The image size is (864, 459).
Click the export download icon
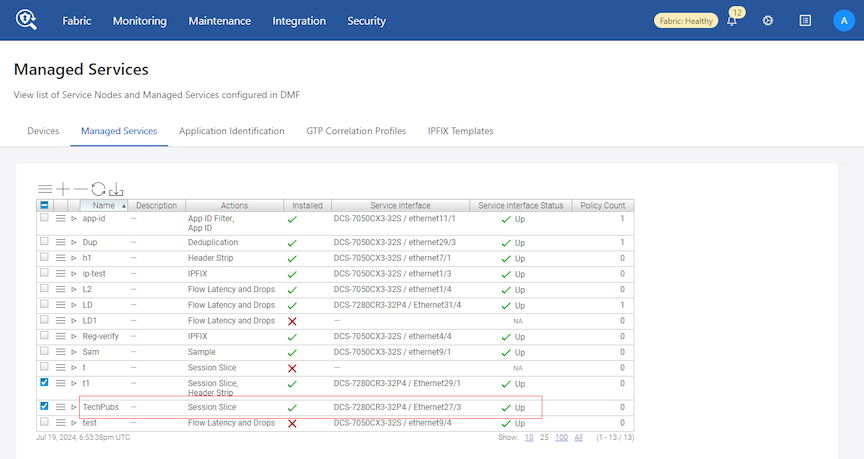[x=116, y=190]
